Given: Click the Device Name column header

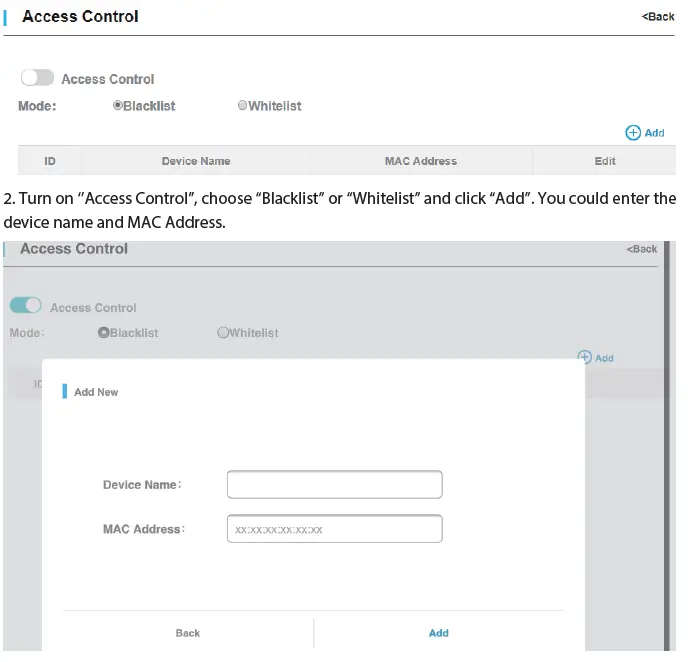Looking at the screenshot, I should [x=196, y=161].
